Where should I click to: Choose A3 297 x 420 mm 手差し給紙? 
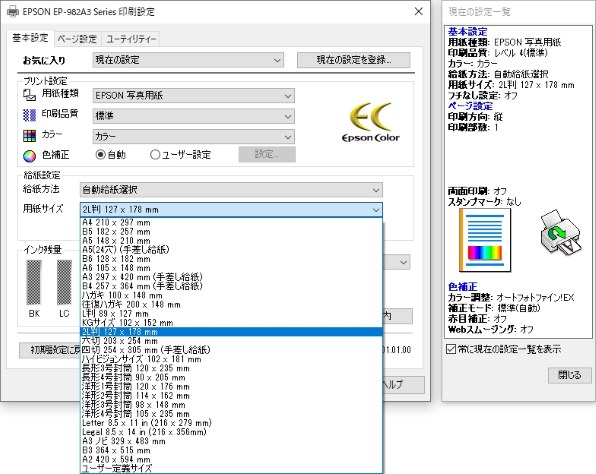231,277
